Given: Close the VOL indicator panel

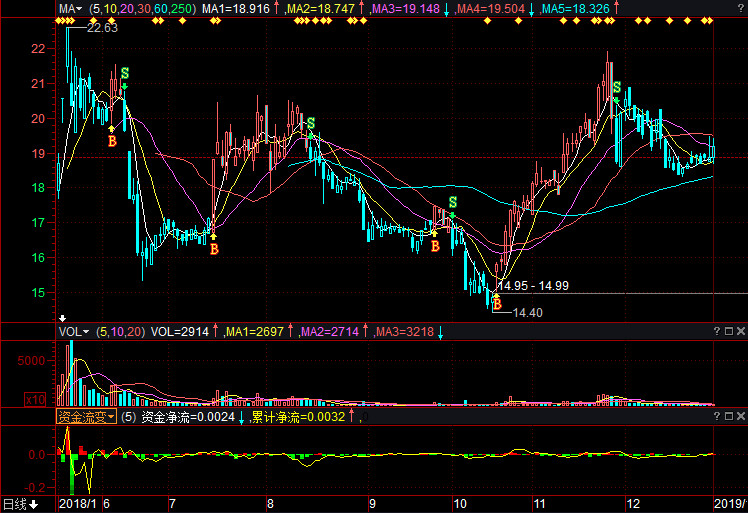Looking at the screenshot, I should coord(740,331).
